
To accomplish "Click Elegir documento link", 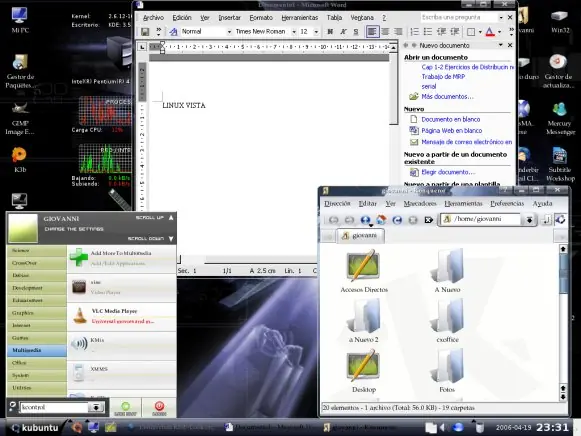I will click(448, 172).
